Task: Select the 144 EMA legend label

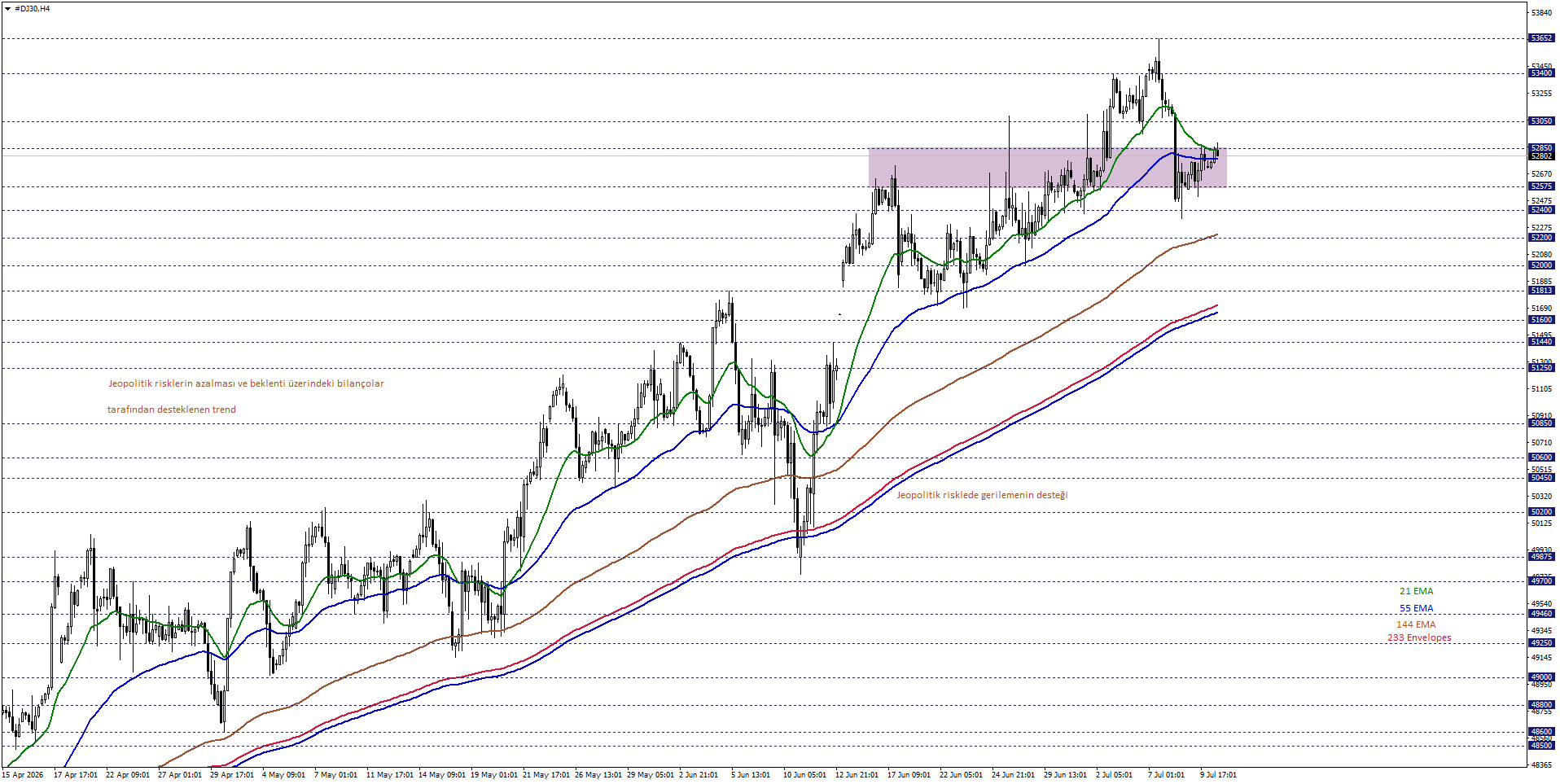Action: tap(1416, 625)
